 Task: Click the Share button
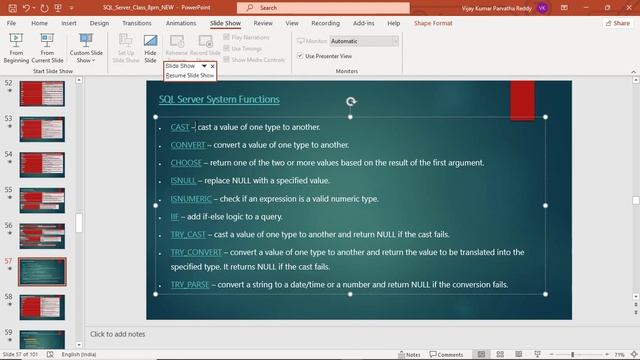pyautogui.click(x=618, y=23)
